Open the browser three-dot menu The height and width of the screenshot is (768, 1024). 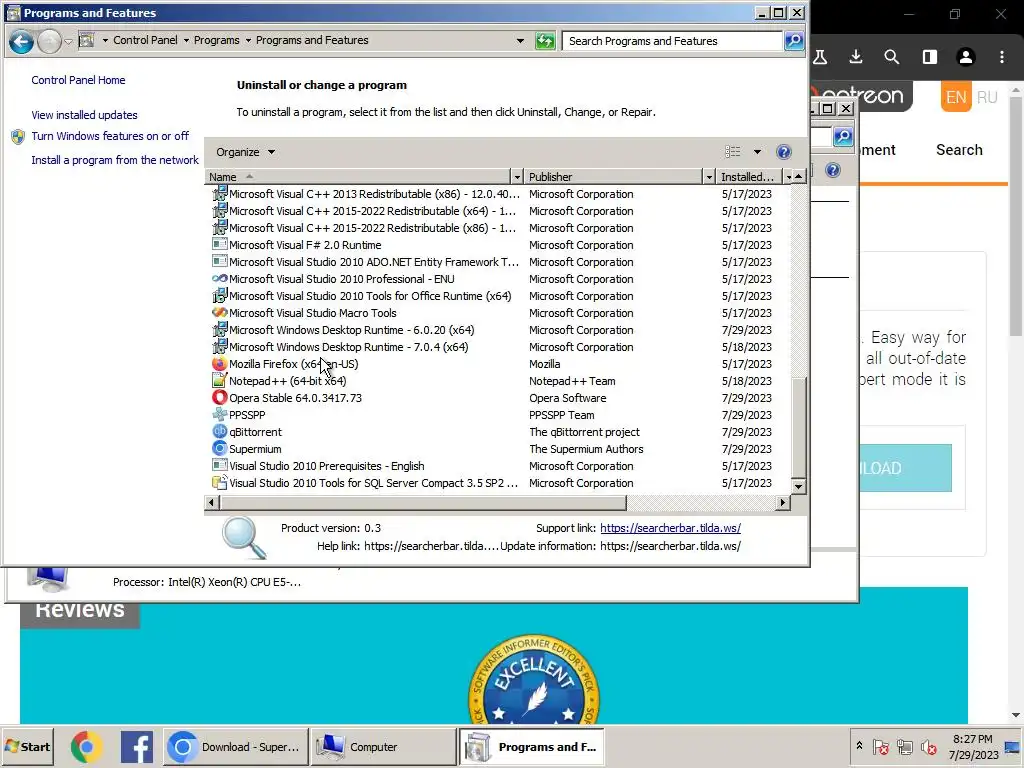[1002, 57]
